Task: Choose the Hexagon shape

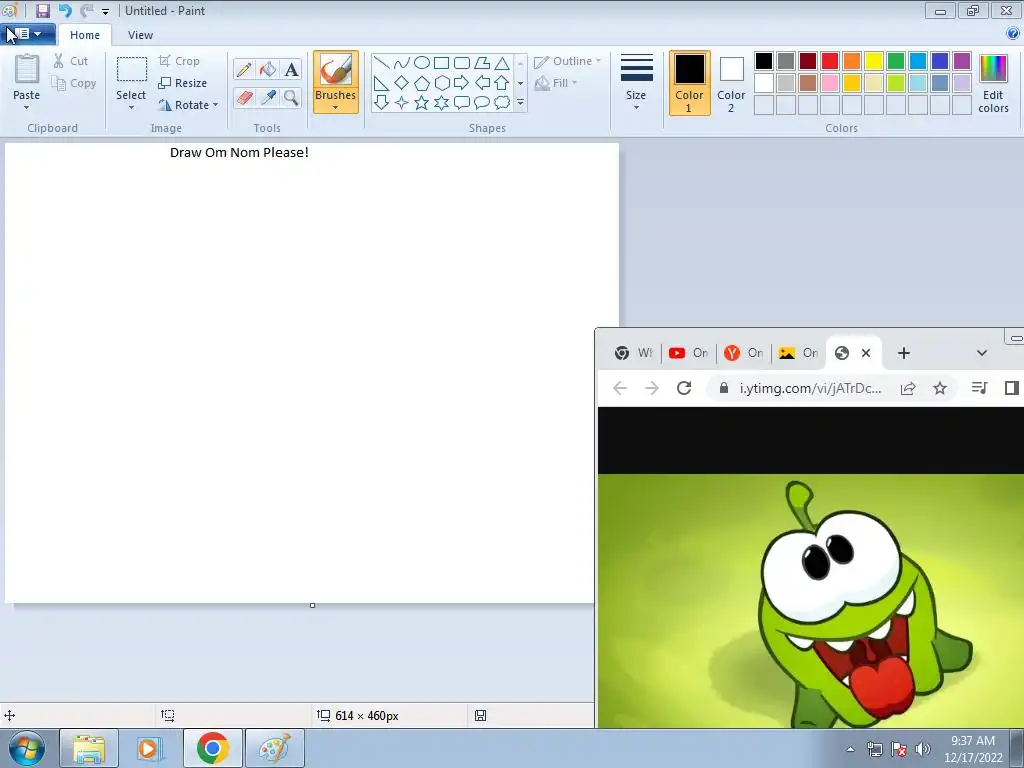Action: 441,83
